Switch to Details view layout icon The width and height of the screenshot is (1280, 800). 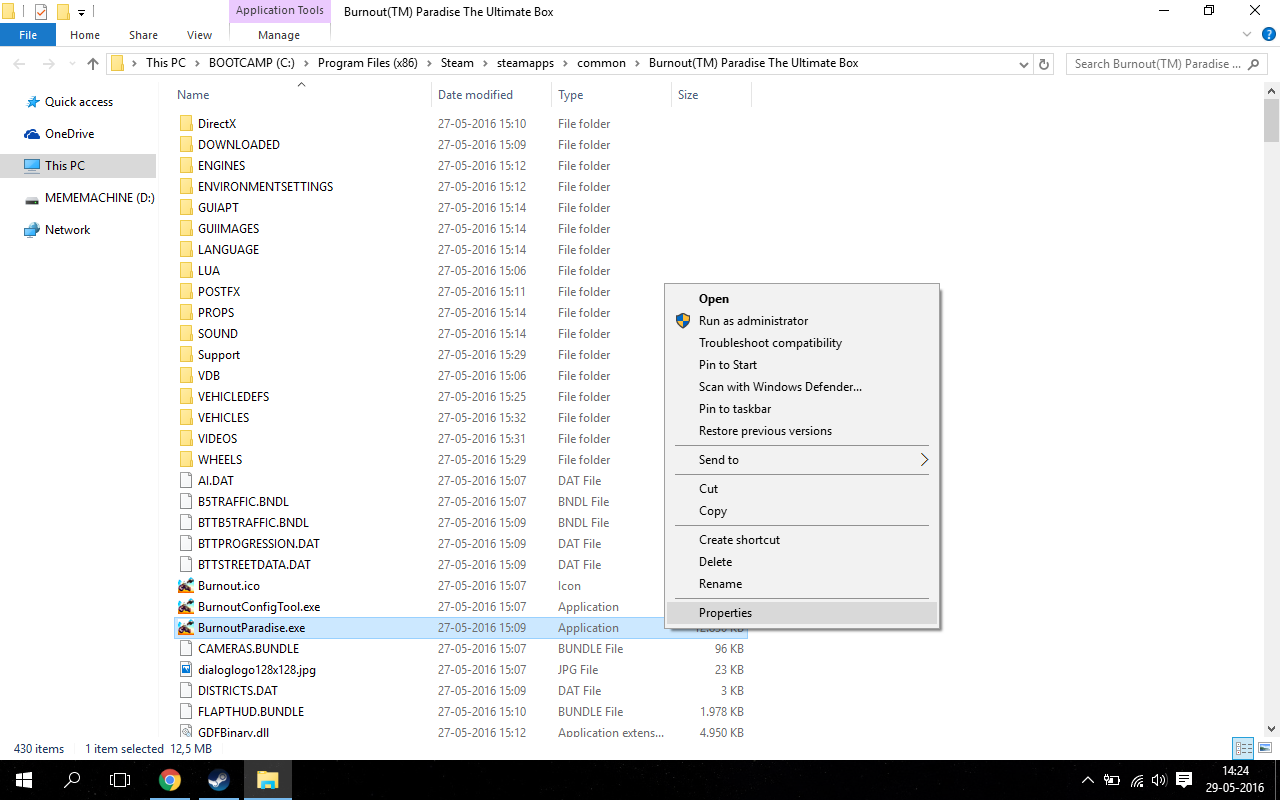pyautogui.click(x=1244, y=748)
